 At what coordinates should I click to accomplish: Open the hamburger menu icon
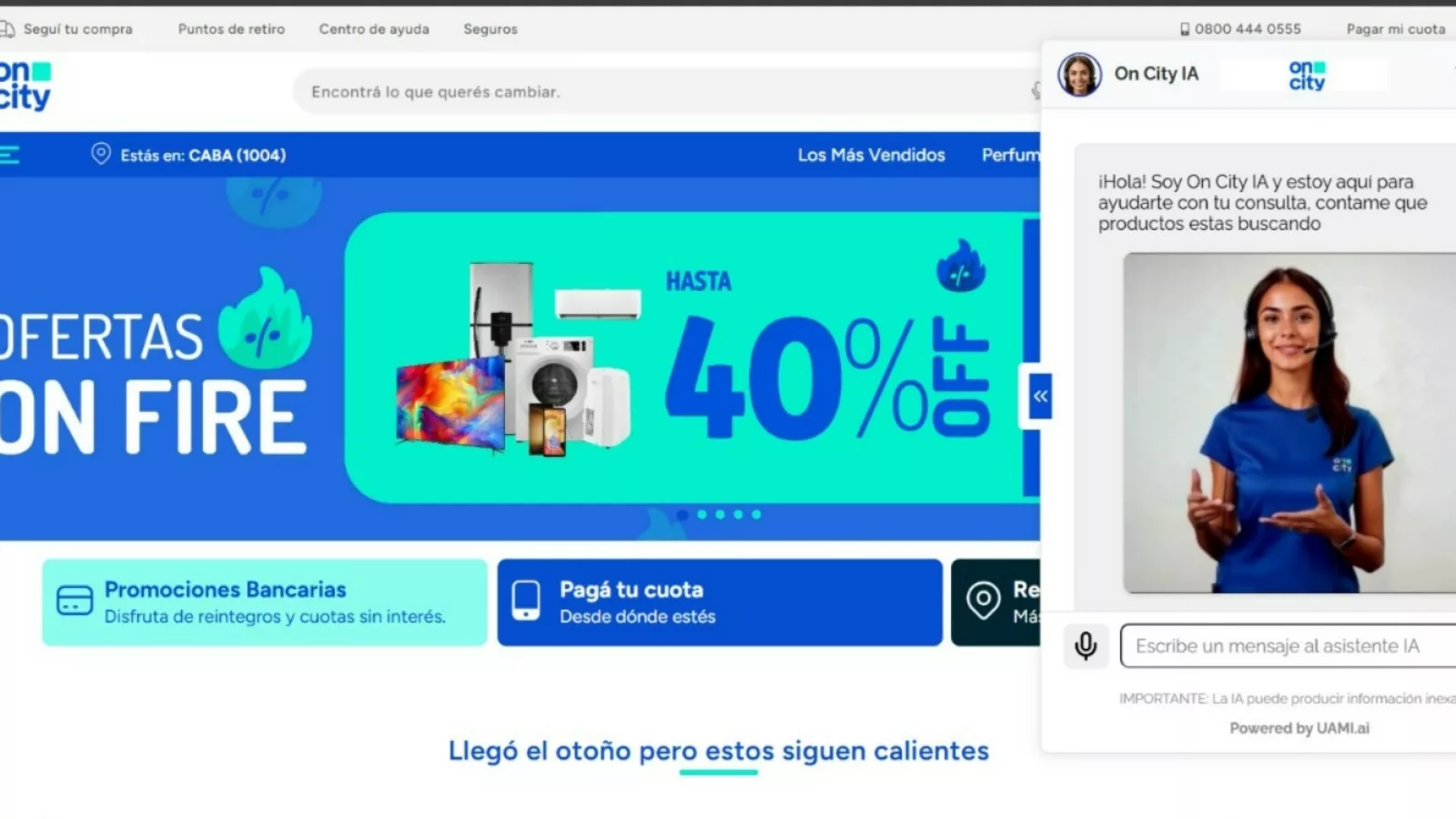point(9,156)
